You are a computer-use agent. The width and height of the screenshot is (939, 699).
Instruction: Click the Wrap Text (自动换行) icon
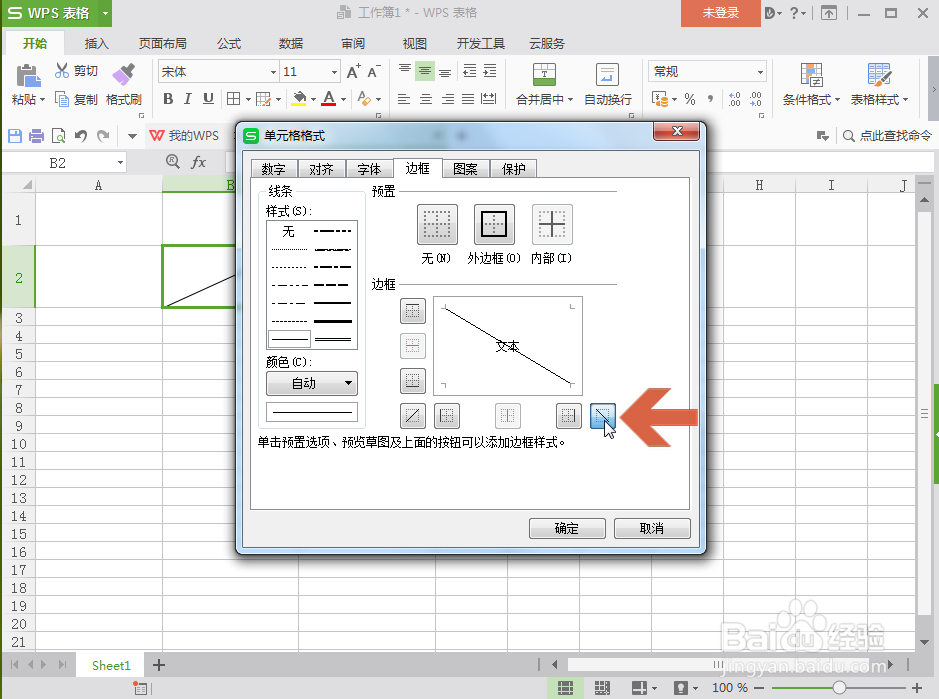[x=607, y=75]
